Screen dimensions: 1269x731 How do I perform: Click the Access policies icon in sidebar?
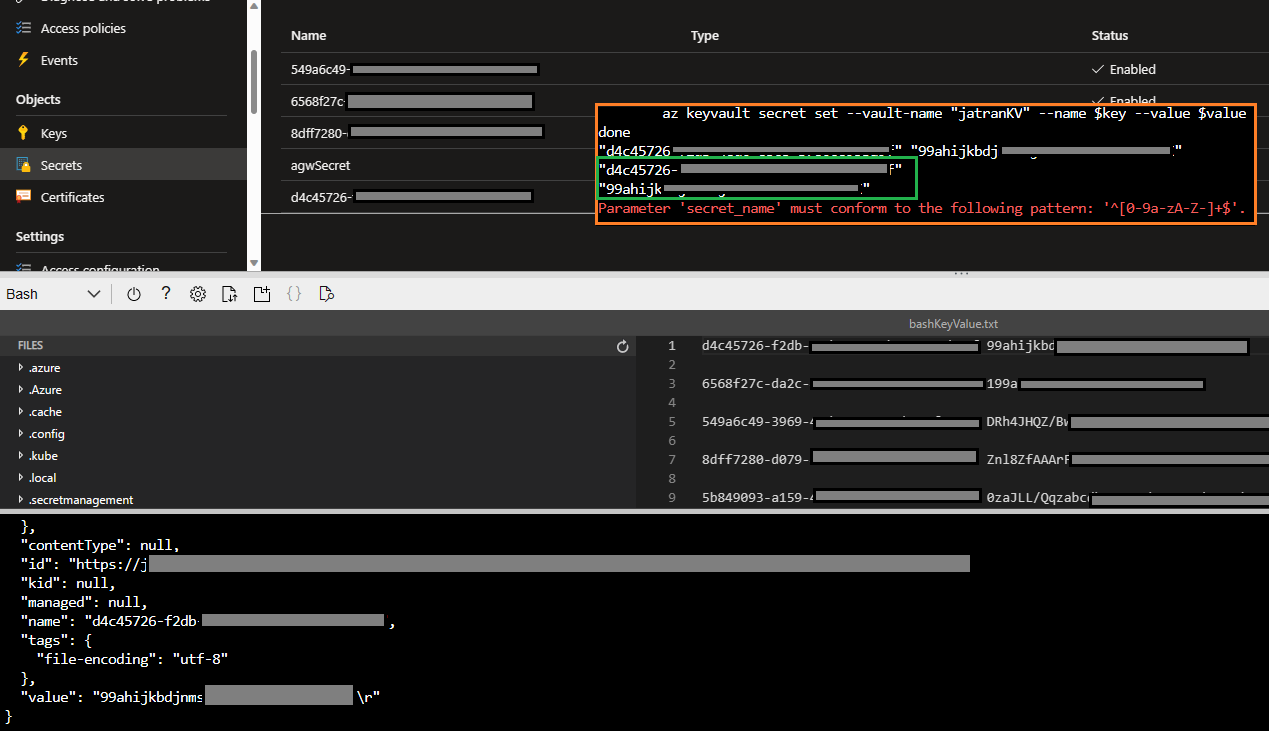[24, 28]
